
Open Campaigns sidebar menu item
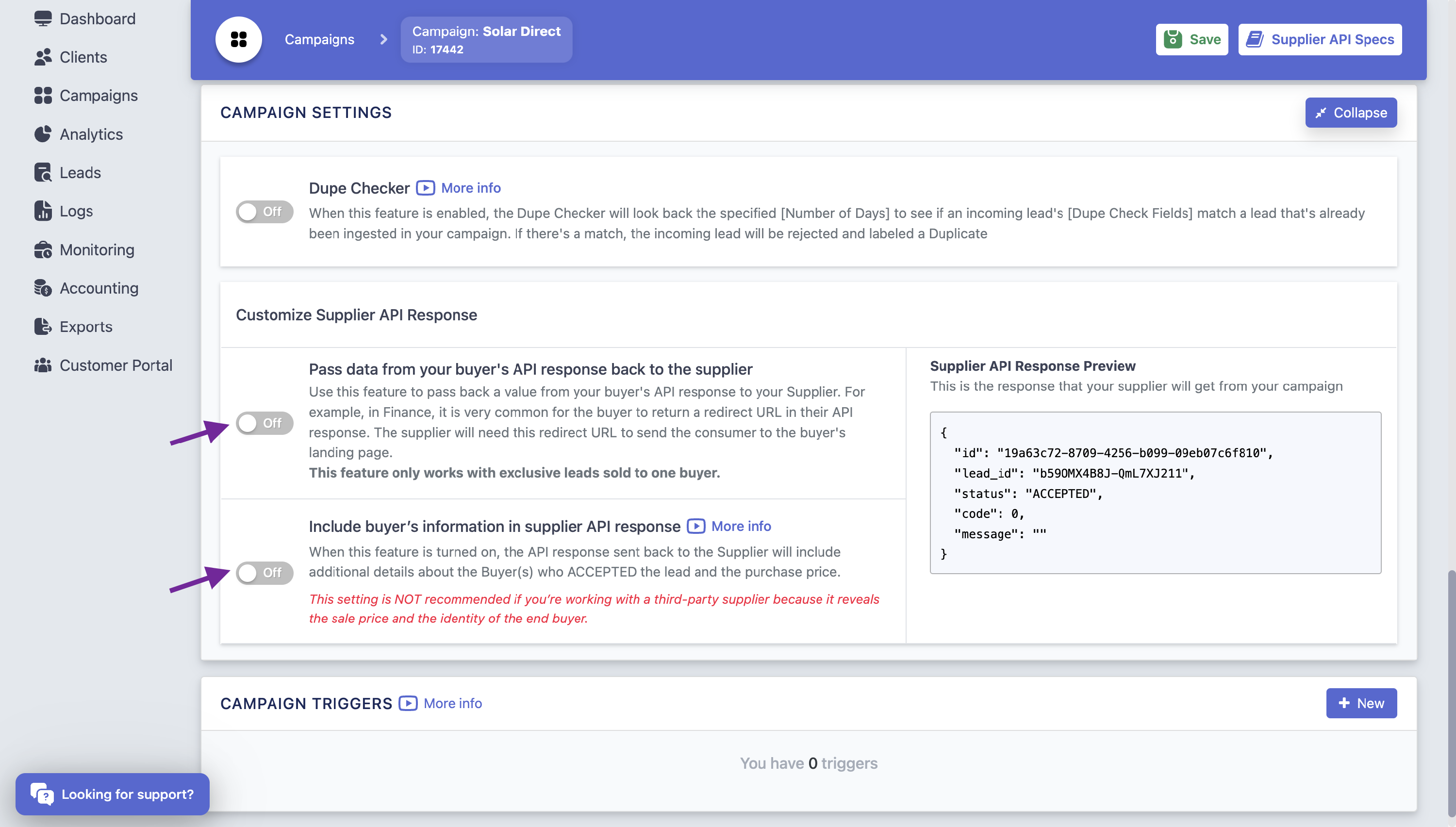pyautogui.click(x=86, y=96)
